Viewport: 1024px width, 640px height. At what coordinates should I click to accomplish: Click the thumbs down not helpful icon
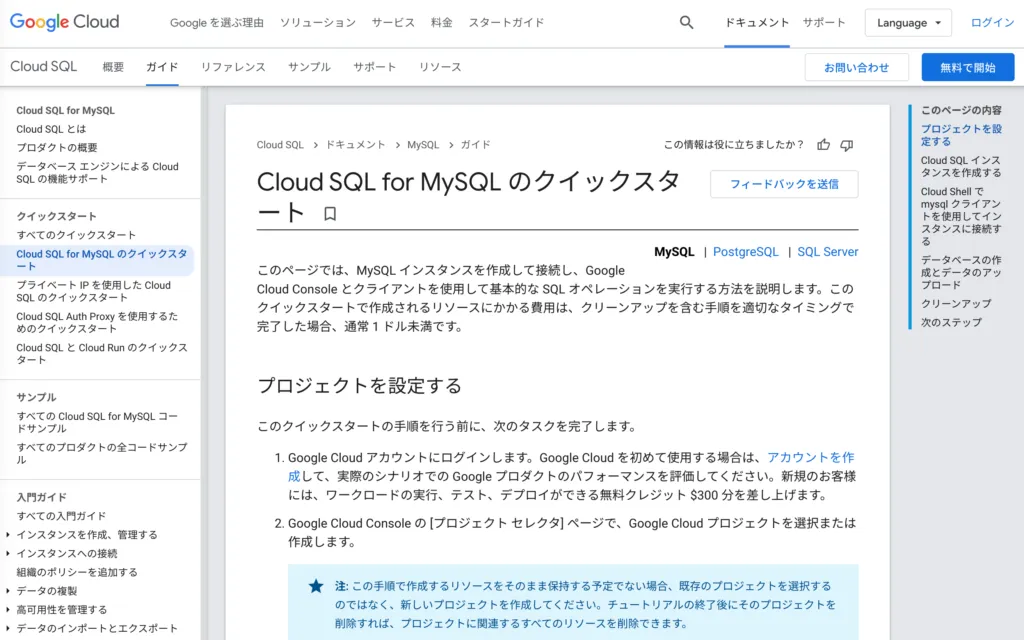click(846, 145)
